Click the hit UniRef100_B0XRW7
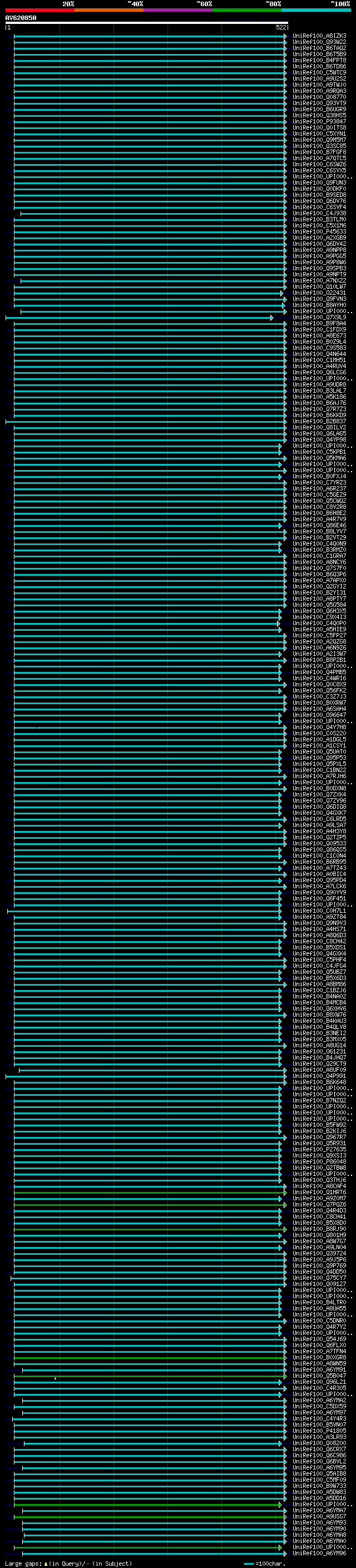This screenshot has height=1568, width=356. 319,703
